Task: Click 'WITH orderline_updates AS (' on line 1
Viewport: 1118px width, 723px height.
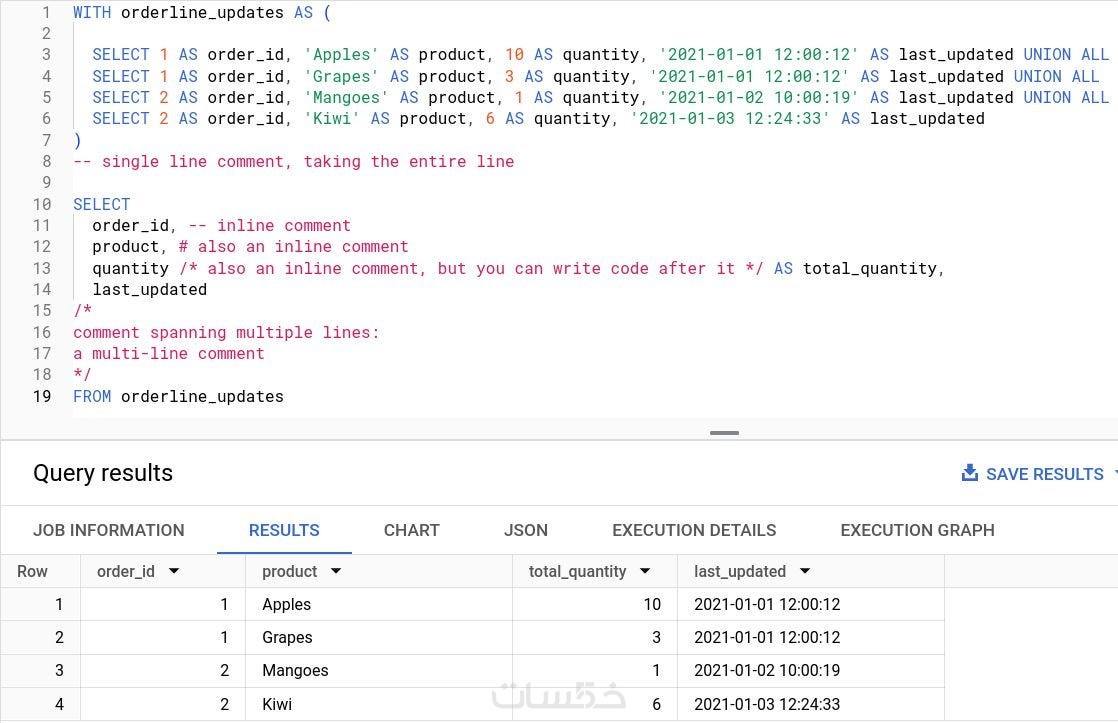Action: [202, 13]
